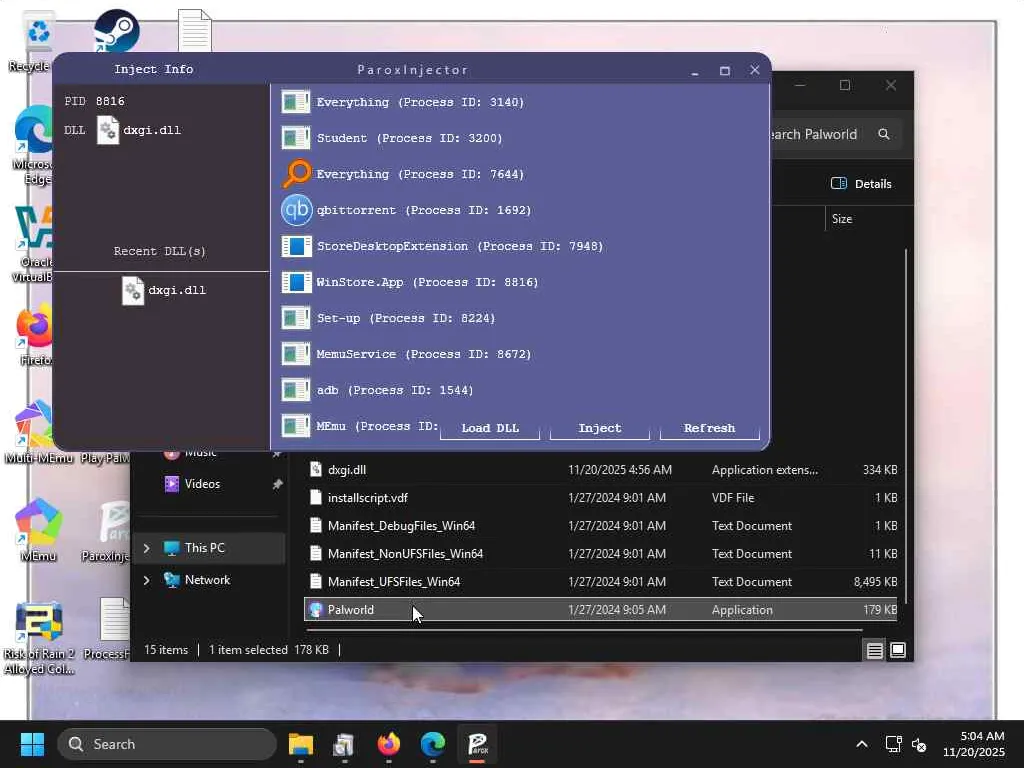Select the 'adb (Process ID: 1544)' row text
The height and width of the screenshot is (768, 1024).
pos(395,390)
